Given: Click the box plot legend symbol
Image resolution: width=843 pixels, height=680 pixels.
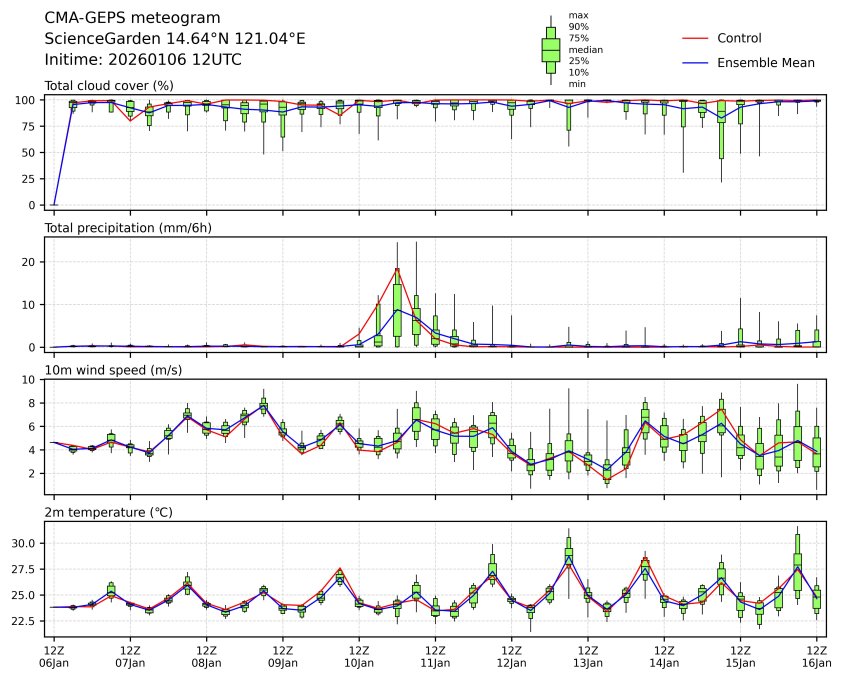Looking at the screenshot, I should (550, 49).
